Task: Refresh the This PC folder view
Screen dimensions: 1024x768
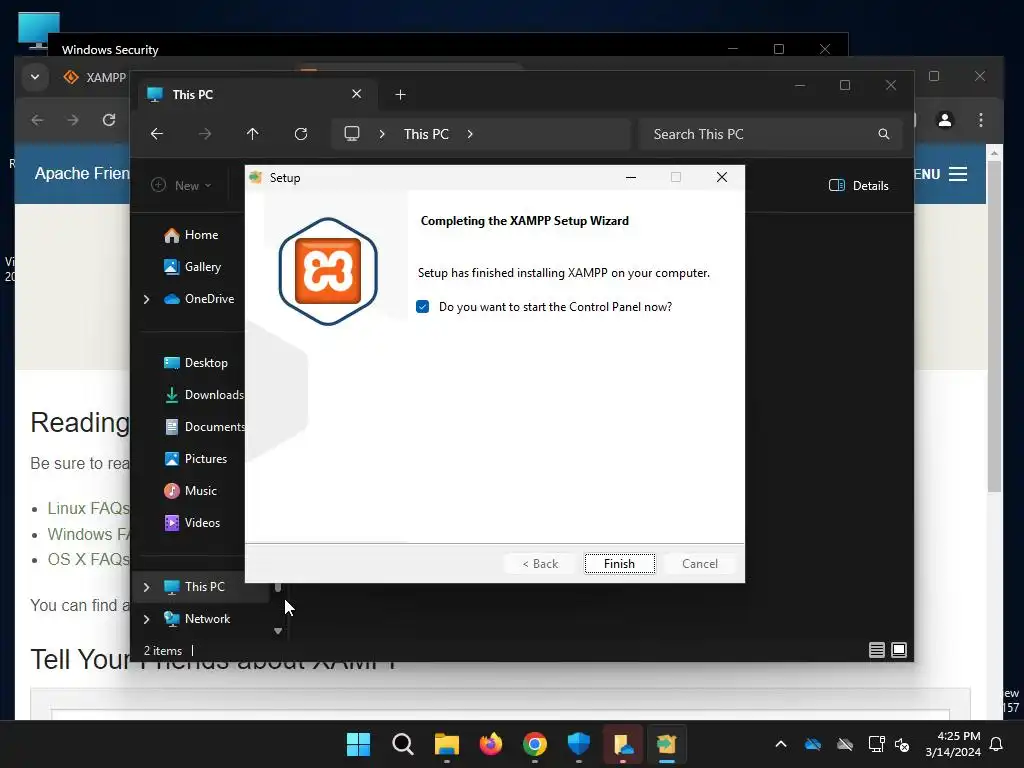Action: pyautogui.click(x=300, y=134)
